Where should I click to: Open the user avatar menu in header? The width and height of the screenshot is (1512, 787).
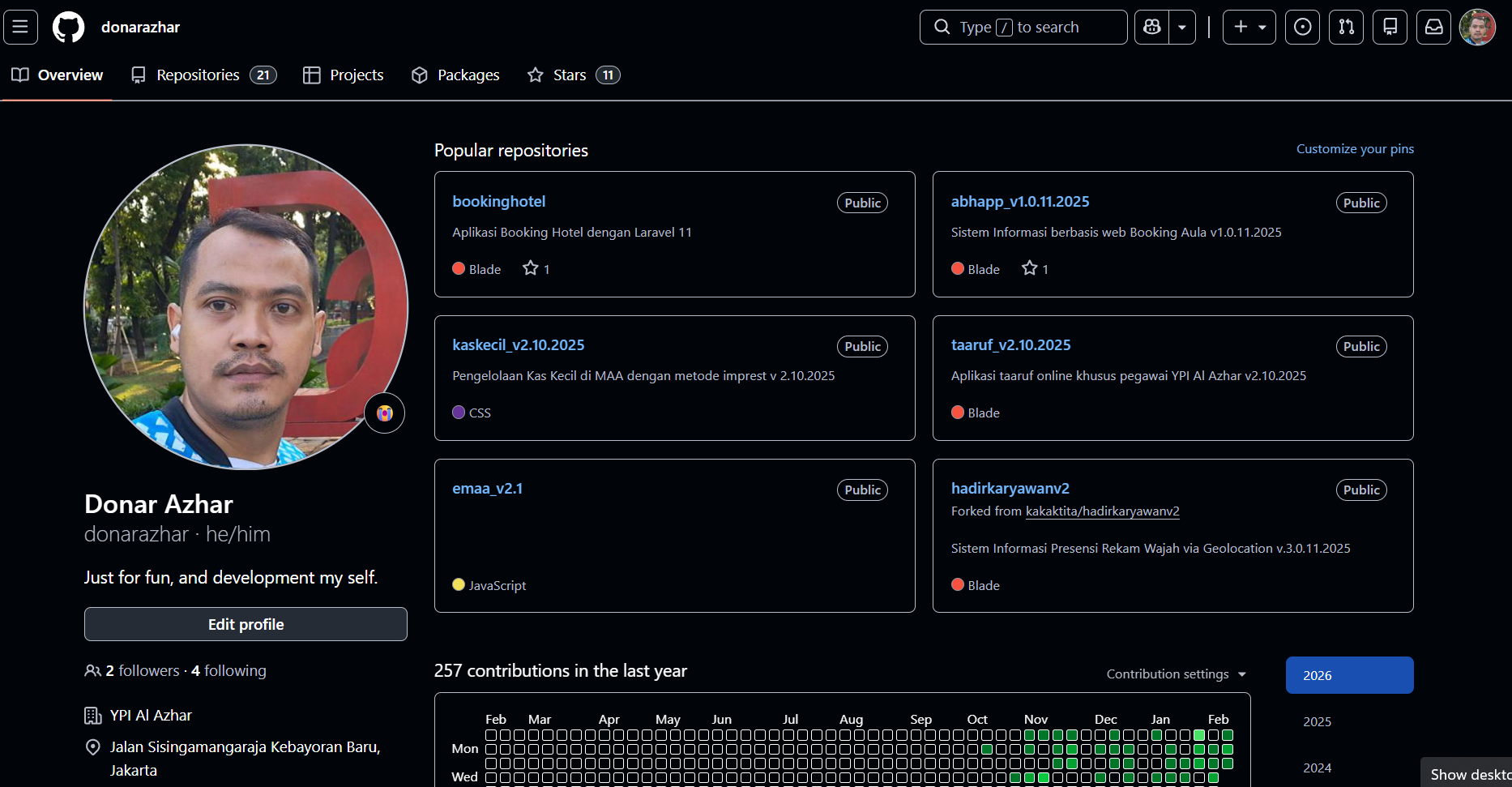tap(1477, 27)
